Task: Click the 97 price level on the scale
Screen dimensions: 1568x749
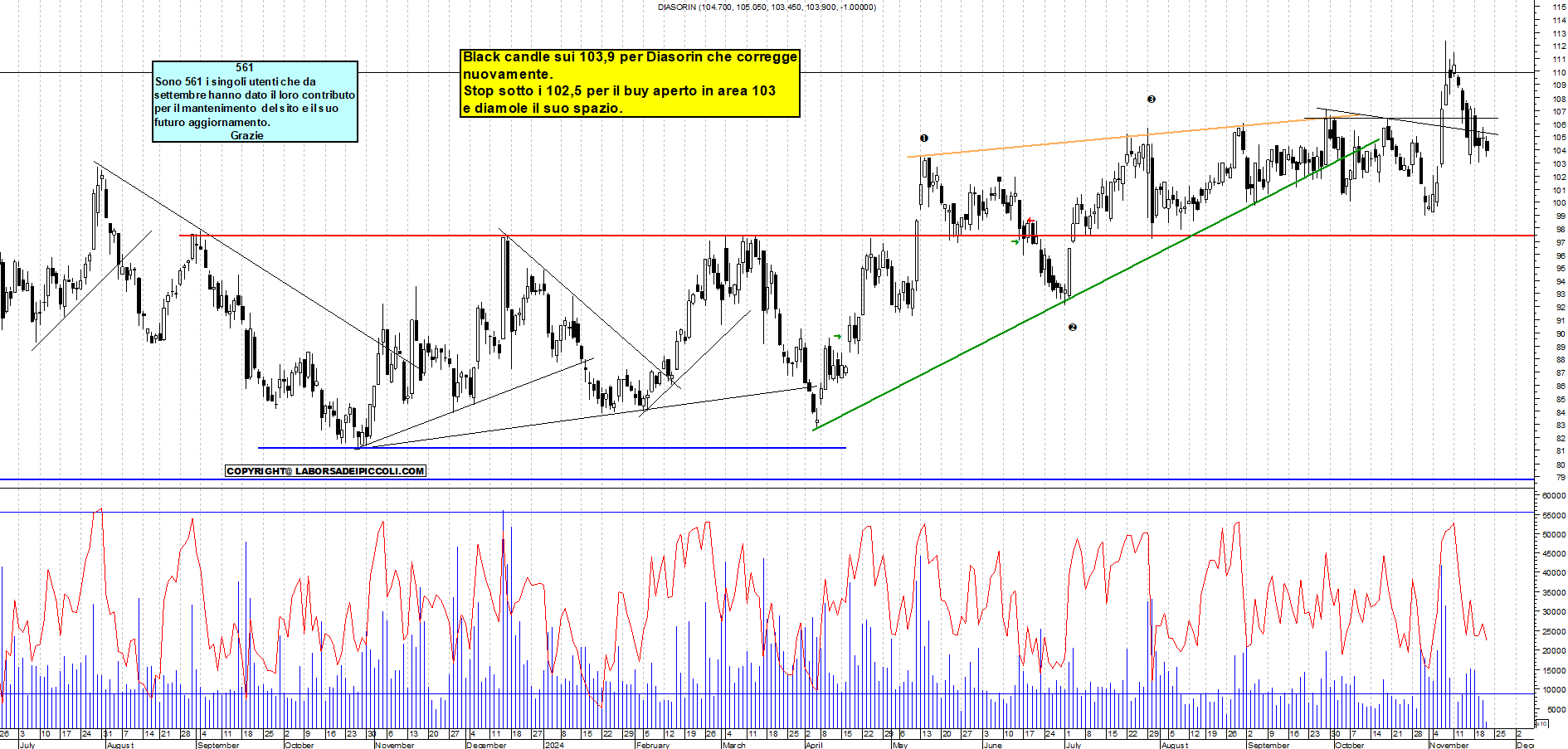Action: 1561,242
